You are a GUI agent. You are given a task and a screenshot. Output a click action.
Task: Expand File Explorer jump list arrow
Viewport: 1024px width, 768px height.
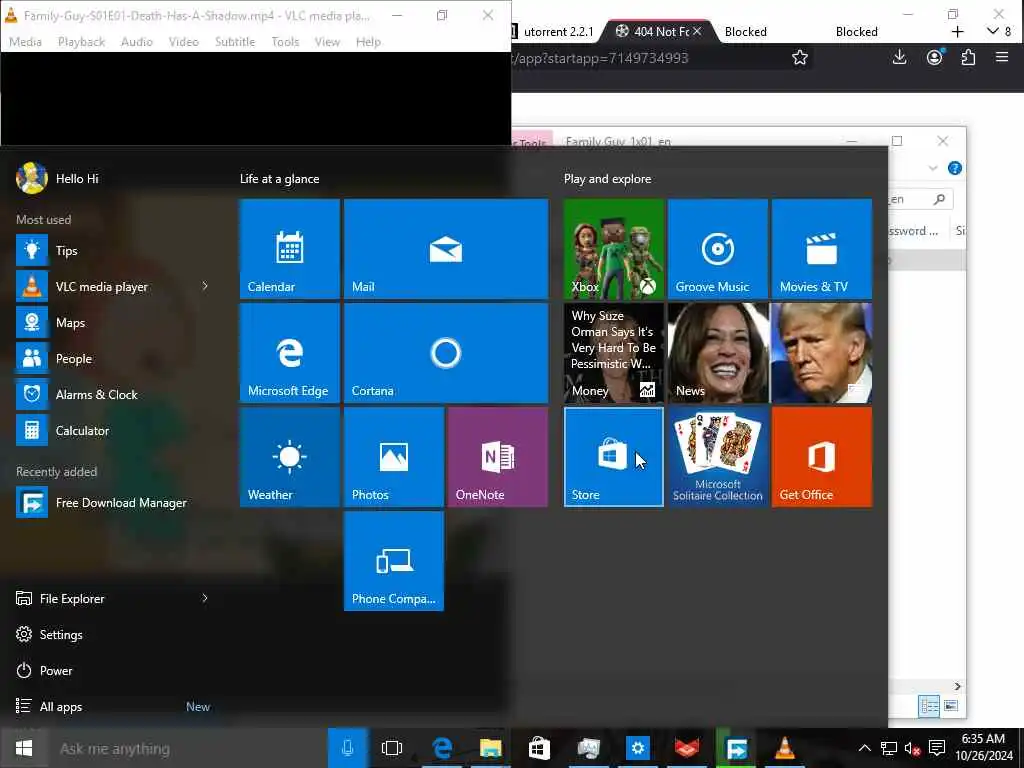pyautogui.click(x=205, y=598)
